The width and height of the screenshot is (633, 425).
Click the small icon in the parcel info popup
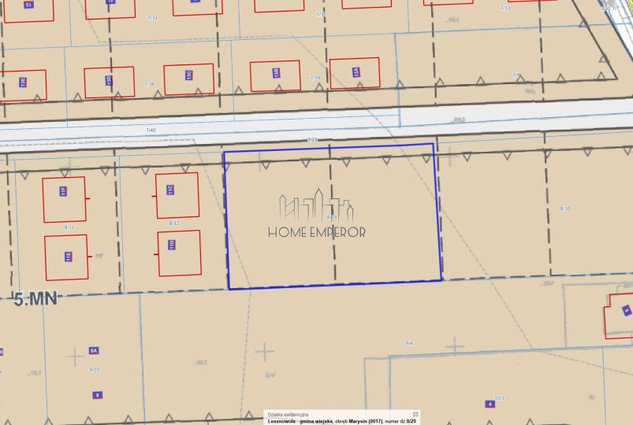415,414
